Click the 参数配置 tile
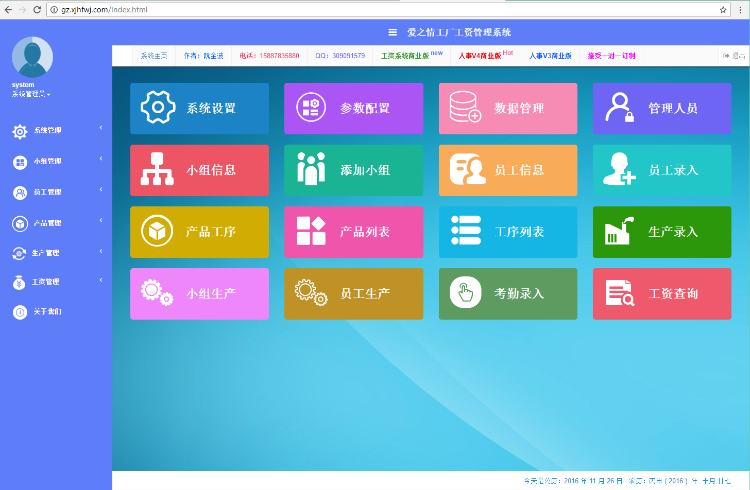This screenshot has height=490, width=750. point(353,108)
